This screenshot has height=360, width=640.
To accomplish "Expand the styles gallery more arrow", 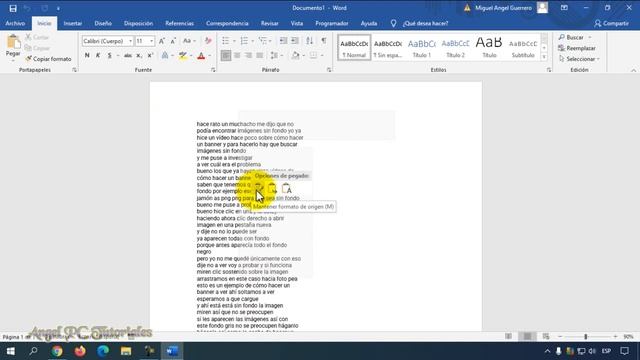I will (x=544, y=57).
